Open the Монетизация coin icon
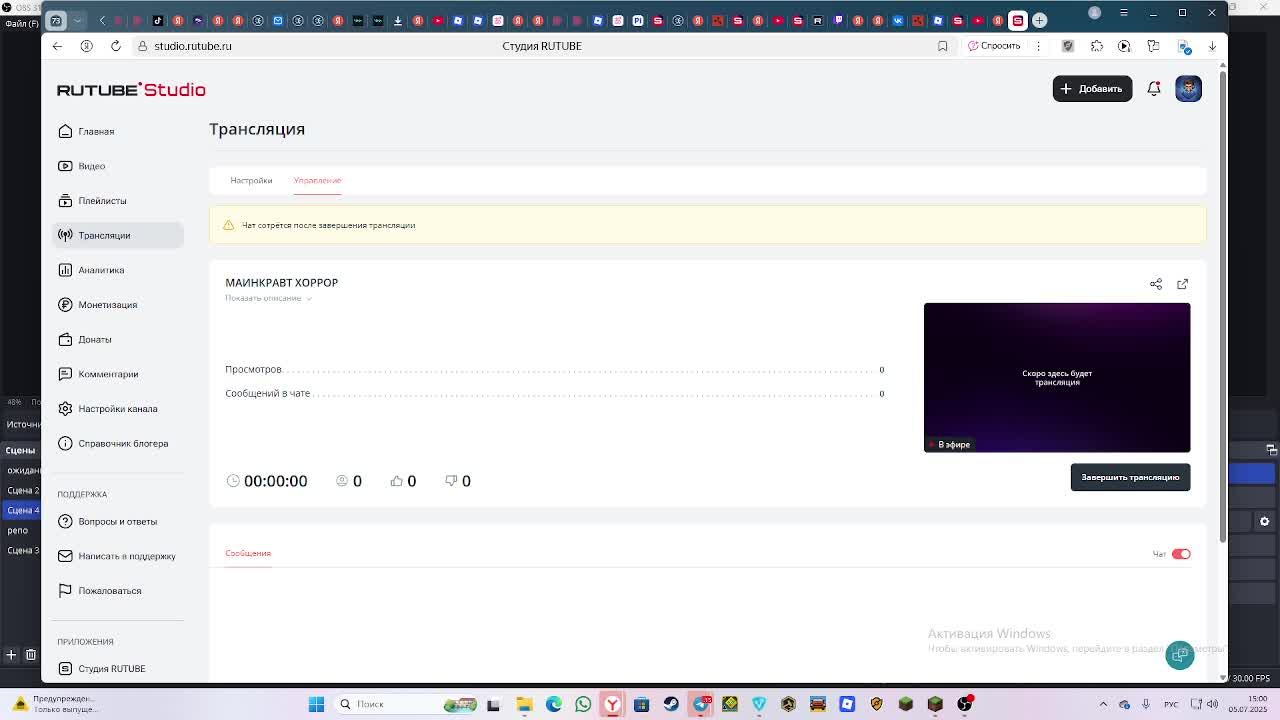The height and width of the screenshot is (720, 1280). 65,305
